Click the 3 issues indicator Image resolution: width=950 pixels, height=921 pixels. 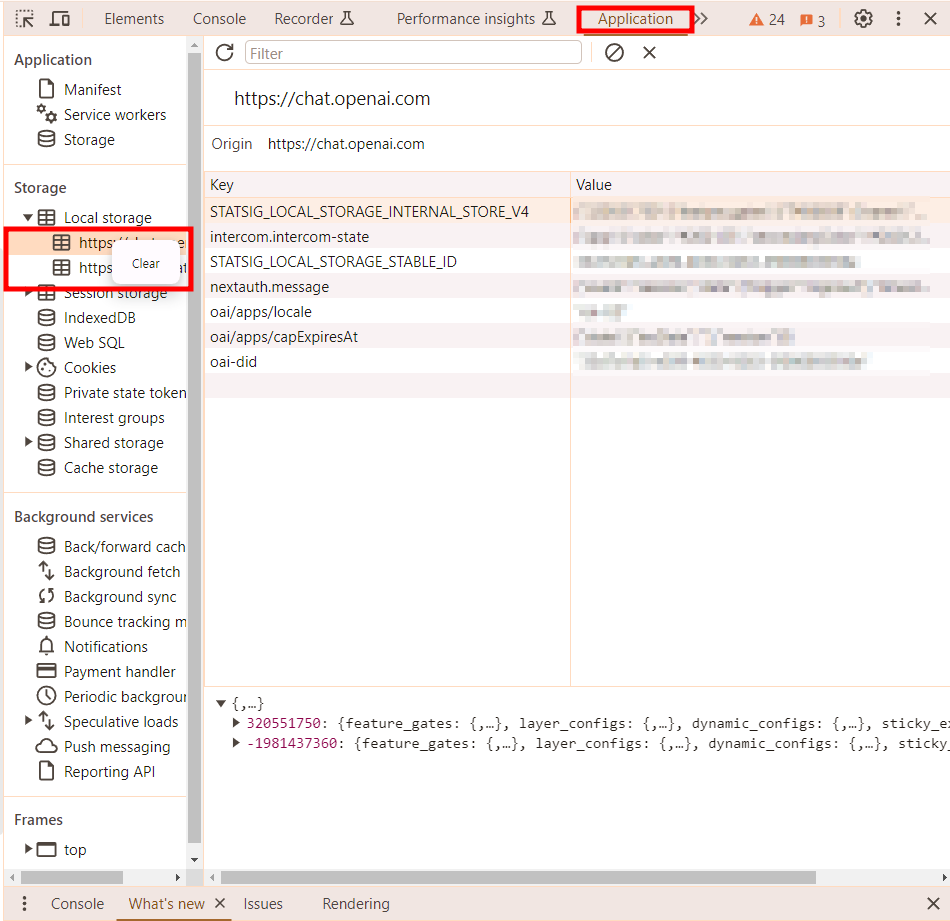[812, 21]
